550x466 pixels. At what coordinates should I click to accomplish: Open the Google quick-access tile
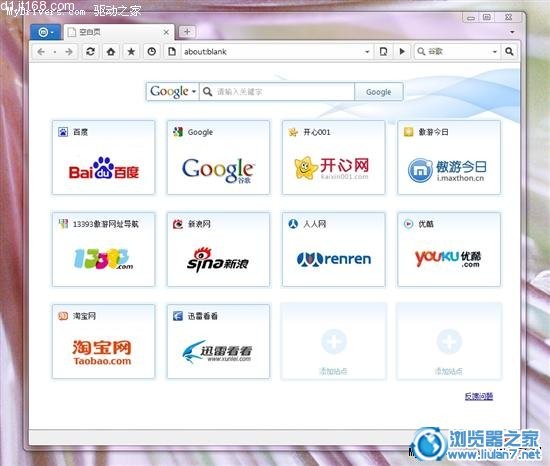pos(219,157)
